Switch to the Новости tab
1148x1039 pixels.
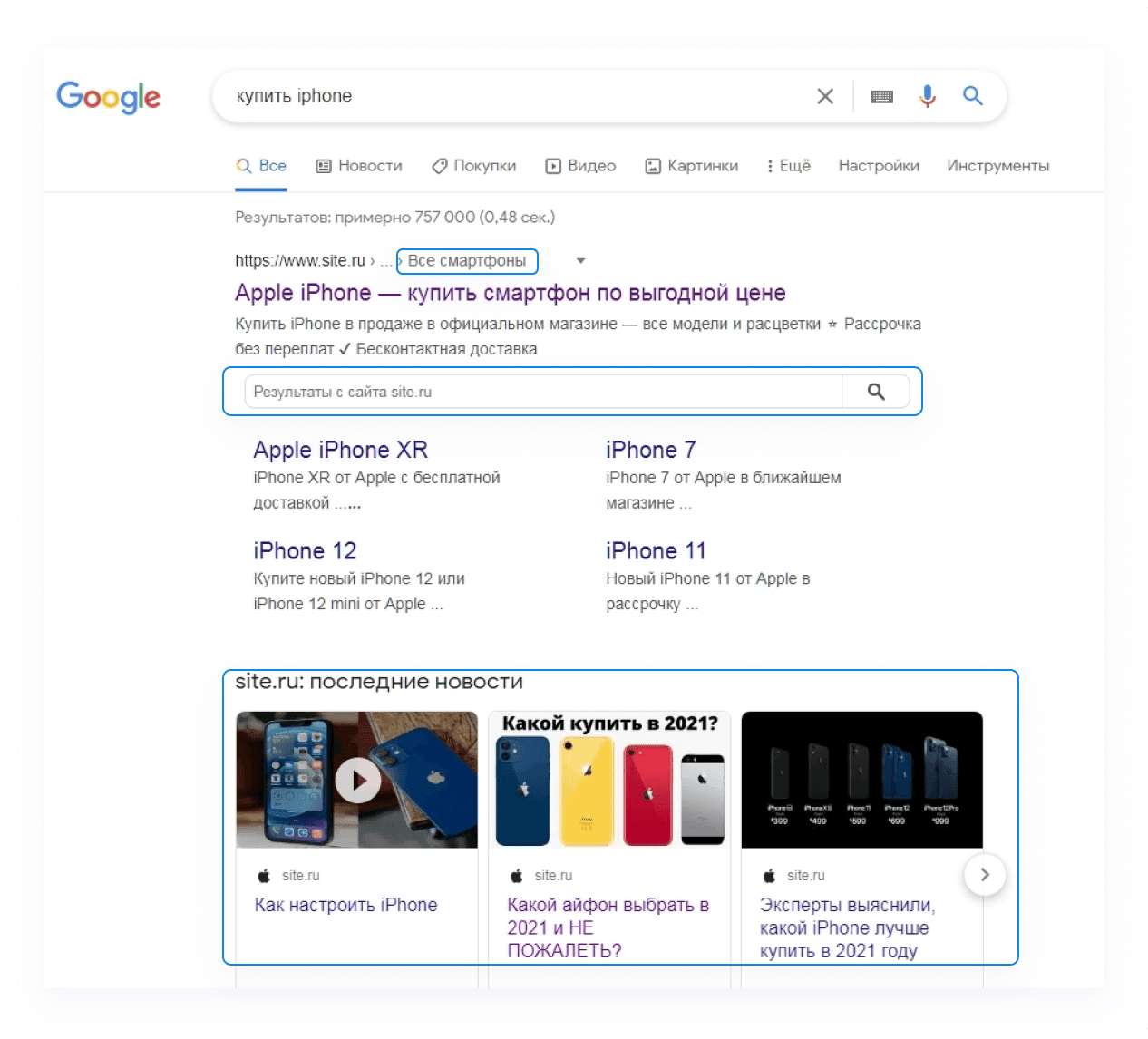[x=359, y=166]
